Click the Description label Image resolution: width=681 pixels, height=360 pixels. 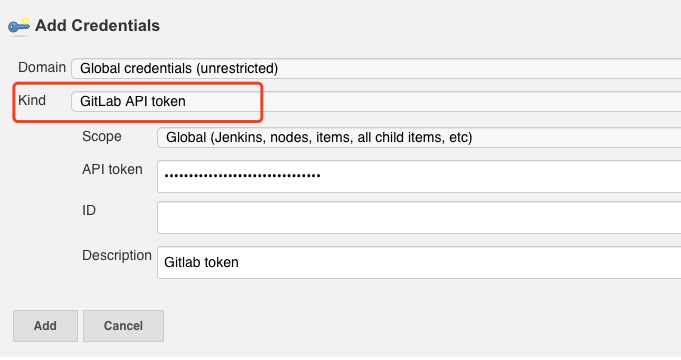coord(117,255)
